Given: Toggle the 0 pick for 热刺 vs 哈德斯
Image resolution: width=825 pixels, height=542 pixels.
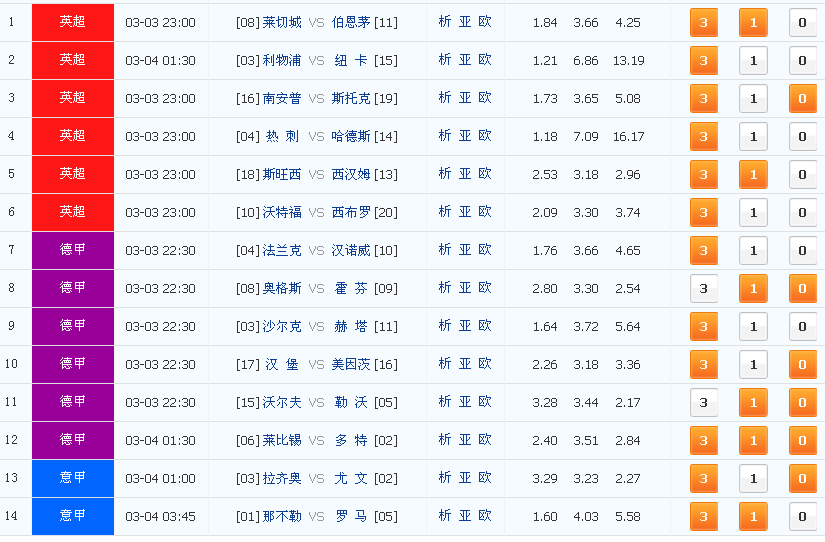Looking at the screenshot, I should [802, 136].
